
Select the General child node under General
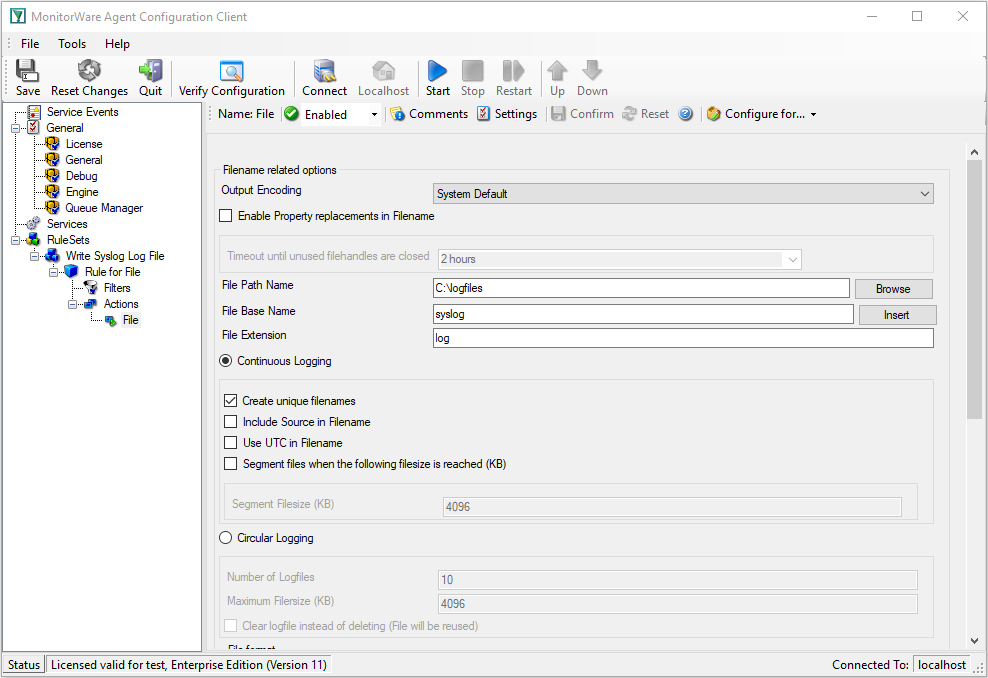pyautogui.click(x=84, y=160)
